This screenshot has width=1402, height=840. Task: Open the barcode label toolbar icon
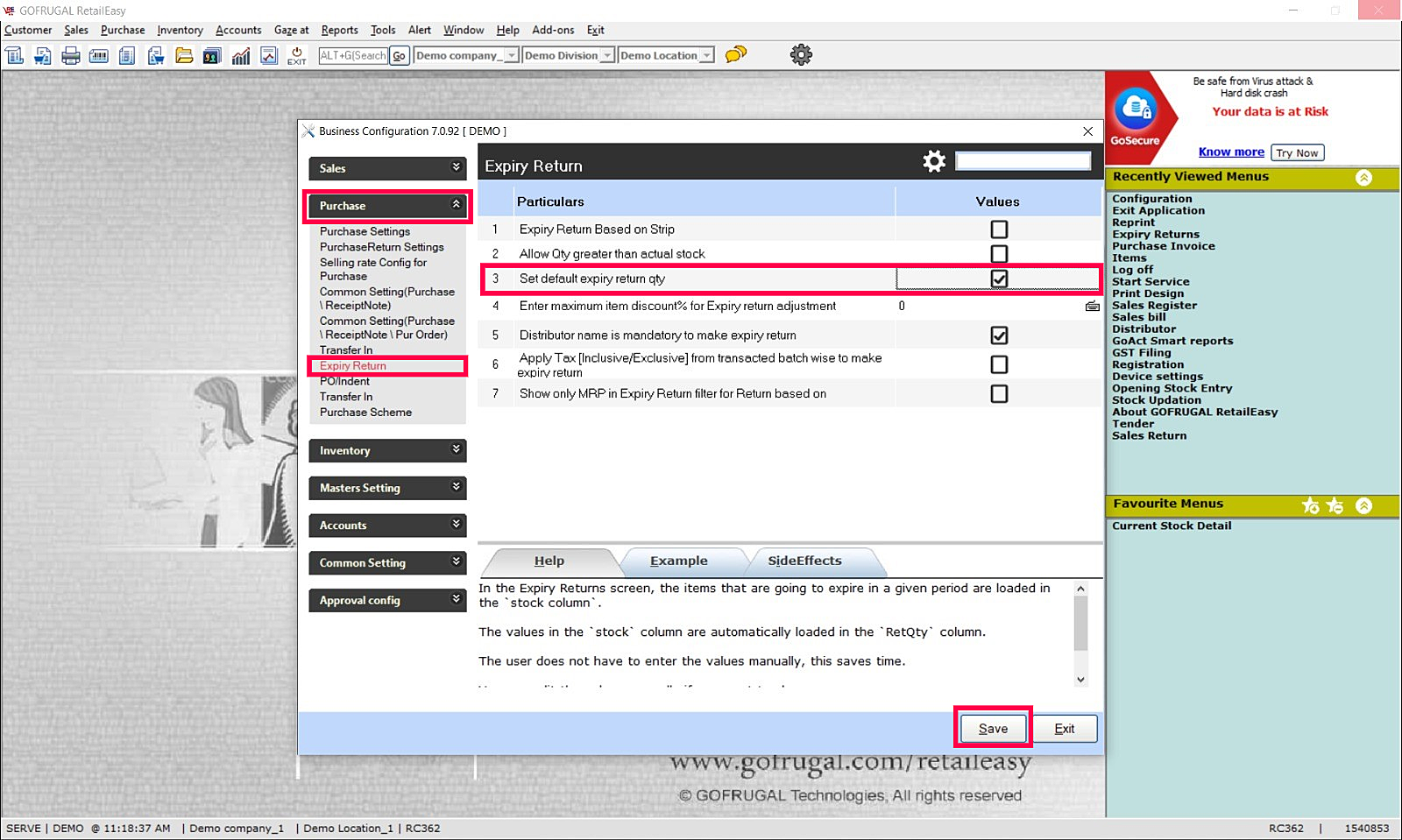[x=99, y=55]
